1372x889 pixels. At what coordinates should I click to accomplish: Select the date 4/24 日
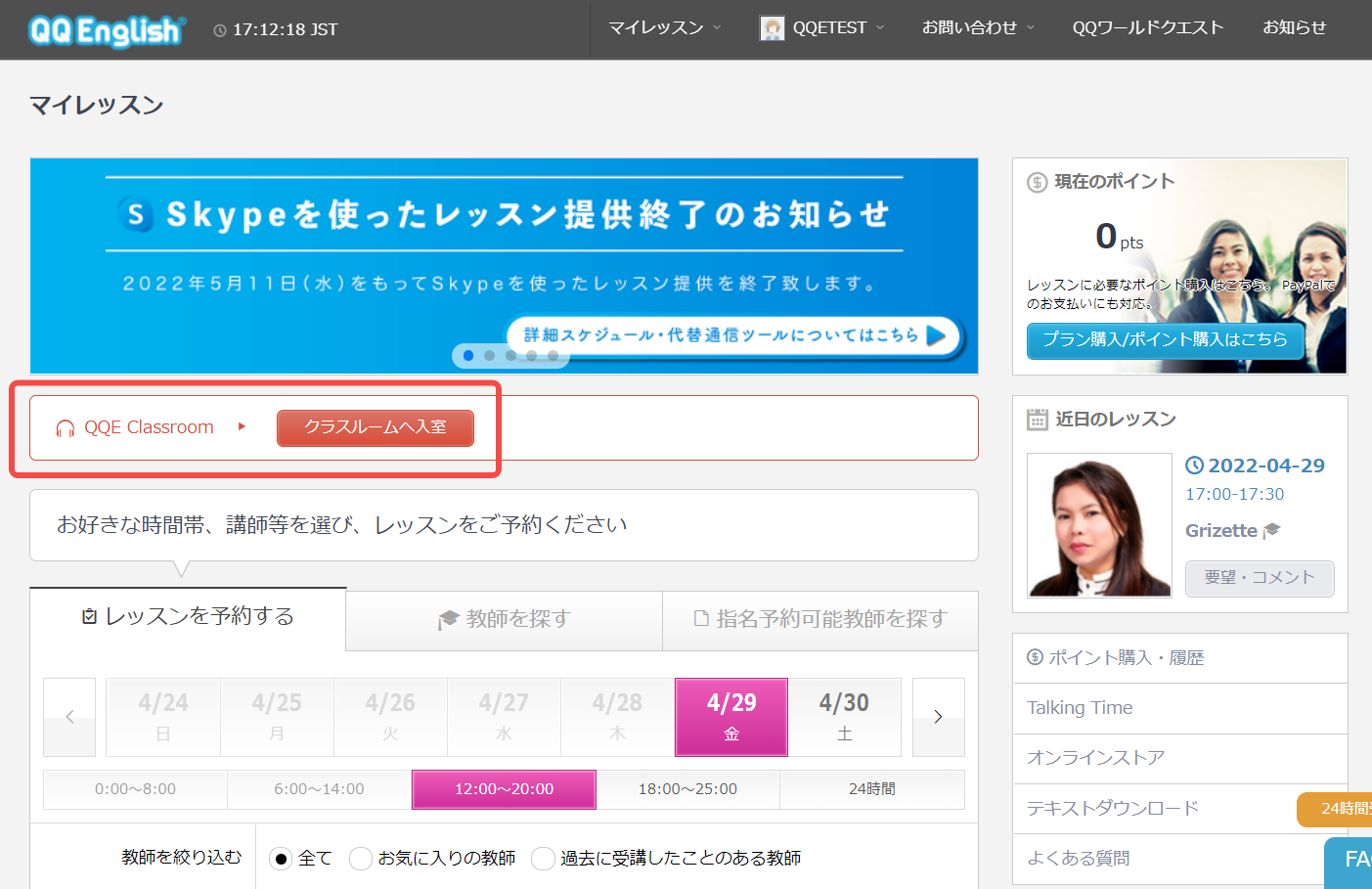click(163, 717)
